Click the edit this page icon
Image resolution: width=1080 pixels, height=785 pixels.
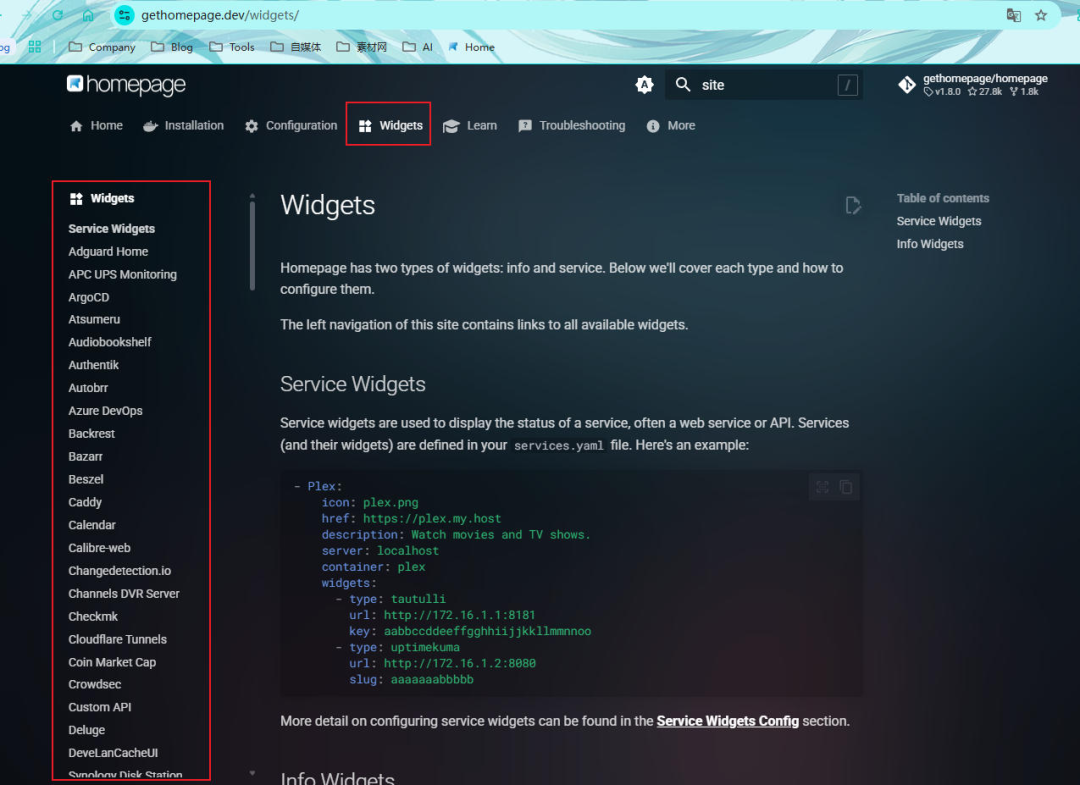853,205
